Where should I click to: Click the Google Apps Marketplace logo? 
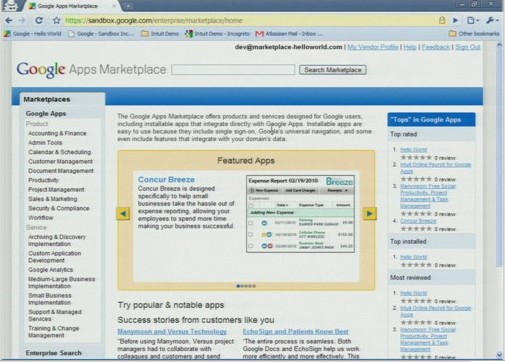pyautogui.click(x=91, y=69)
